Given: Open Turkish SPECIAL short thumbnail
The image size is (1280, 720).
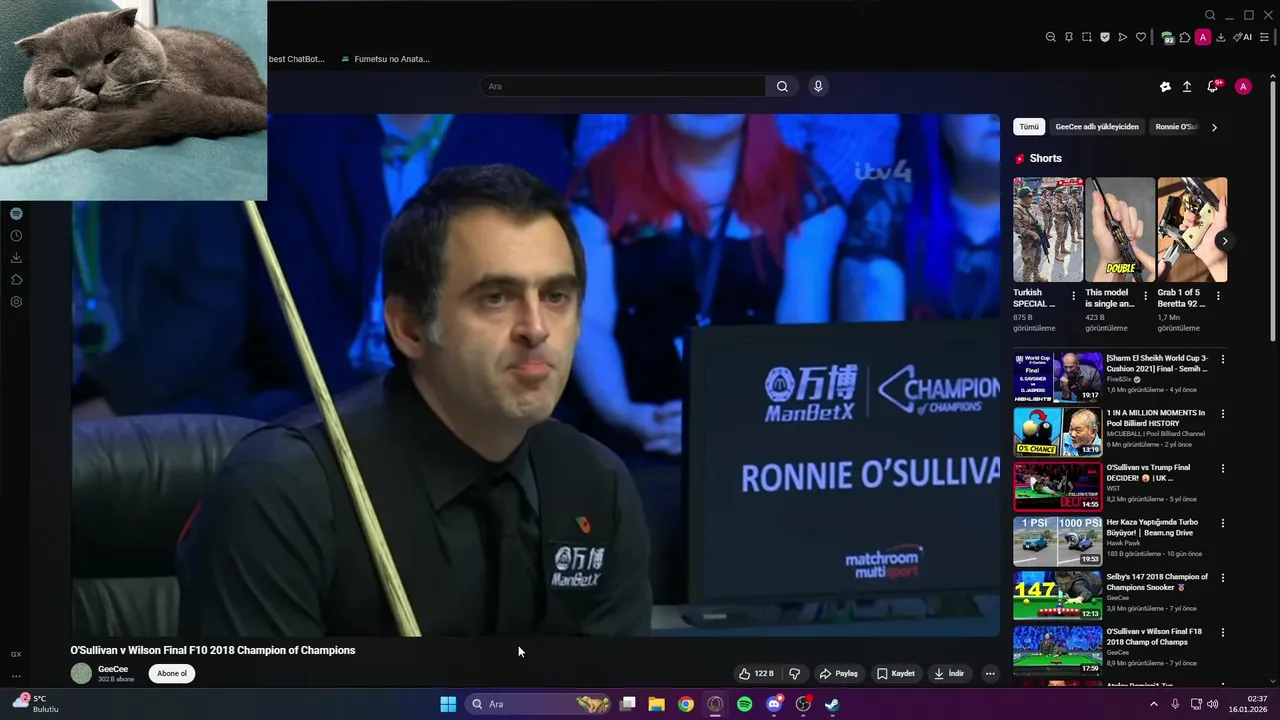Looking at the screenshot, I should coord(1048,230).
